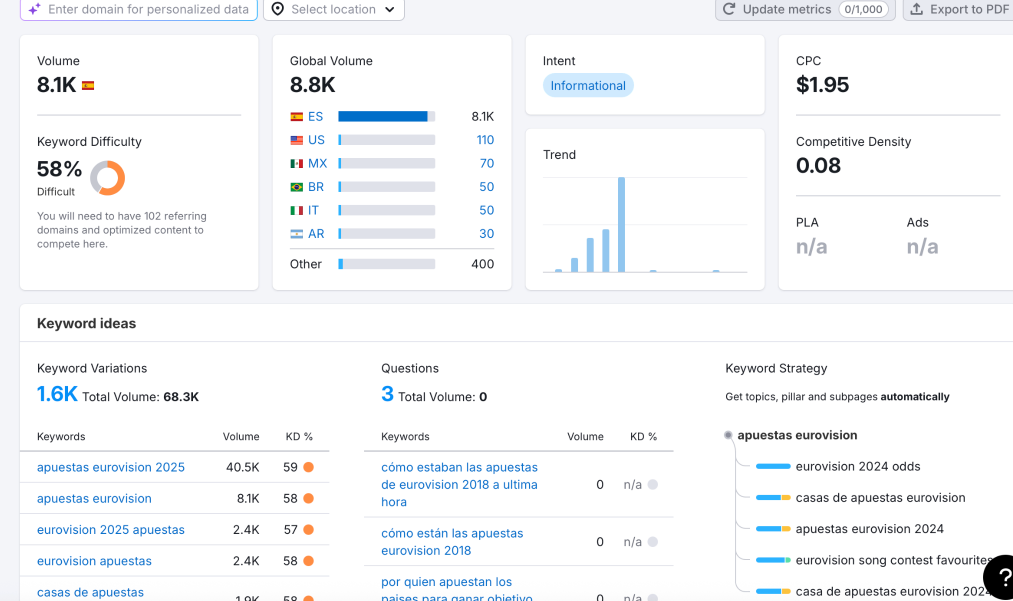Open the eurovision 2025 apuestas keyword link

click(x=110, y=530)
